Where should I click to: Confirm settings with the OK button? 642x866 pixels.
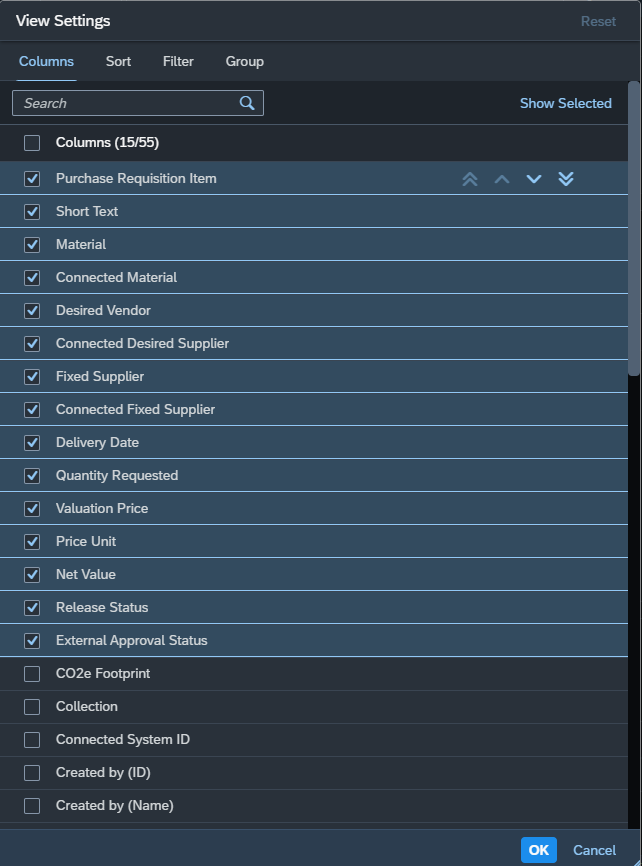click(x=539, y=850)
